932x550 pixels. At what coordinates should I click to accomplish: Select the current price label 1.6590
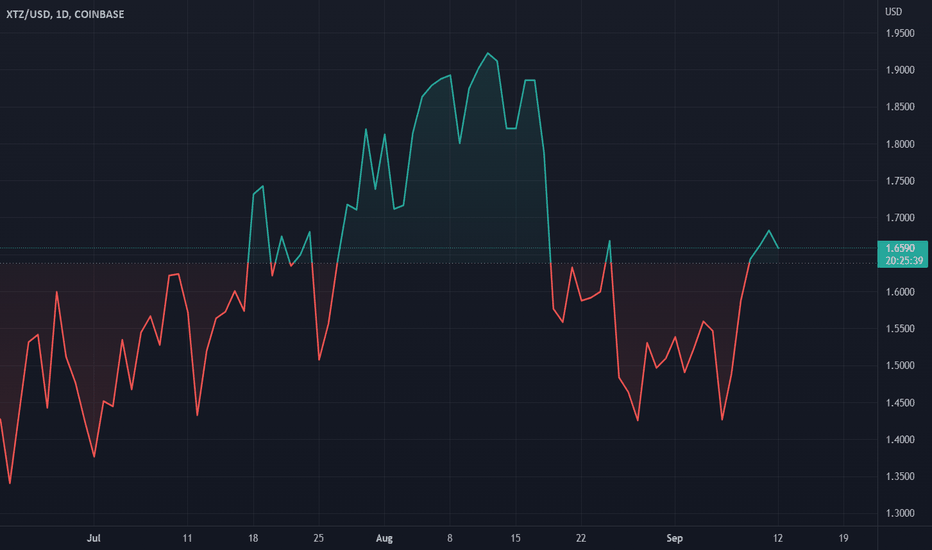click(x=900, y=249)
